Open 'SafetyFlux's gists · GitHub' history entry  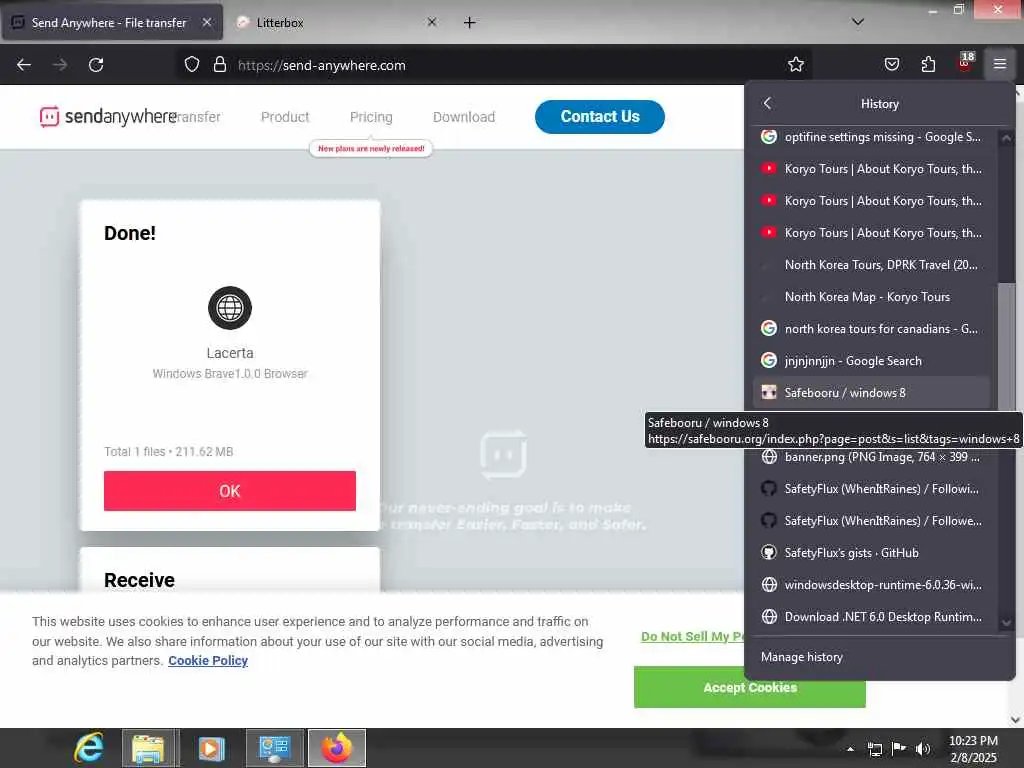coord(872,552)
